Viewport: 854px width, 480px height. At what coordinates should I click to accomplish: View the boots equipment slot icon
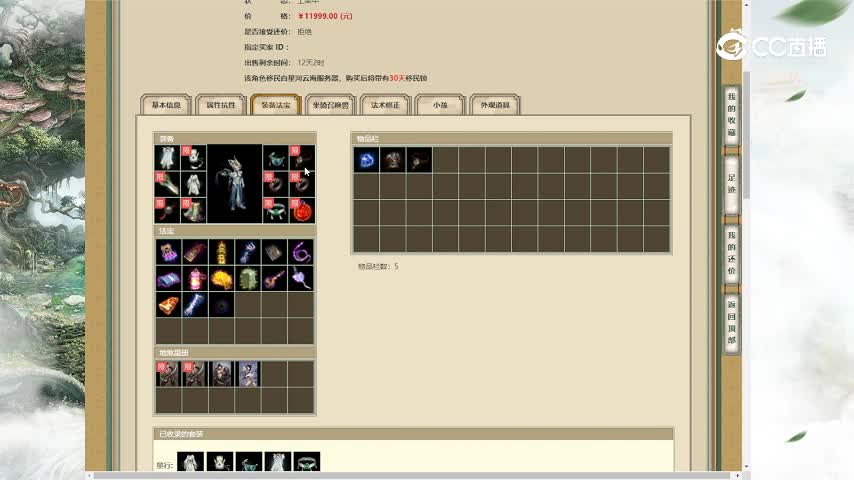(193, 210)
